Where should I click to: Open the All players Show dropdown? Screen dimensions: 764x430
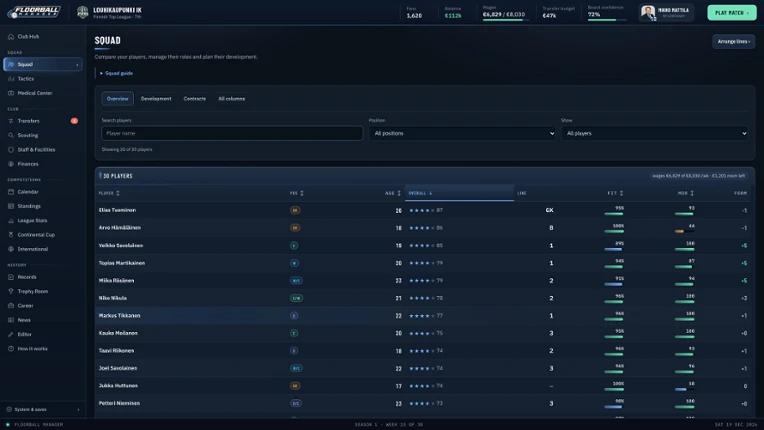[x=654, y=133]
